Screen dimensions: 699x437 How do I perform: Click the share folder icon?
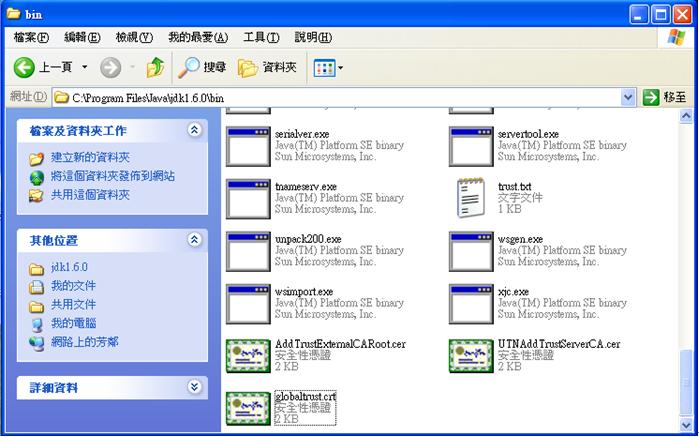click(x=37, y=196)
